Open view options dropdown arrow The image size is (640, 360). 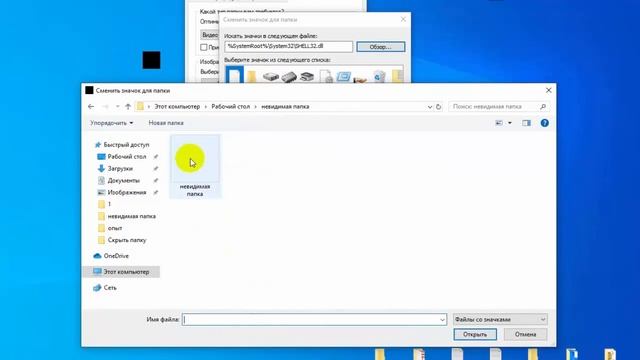(x=509, y=123)
